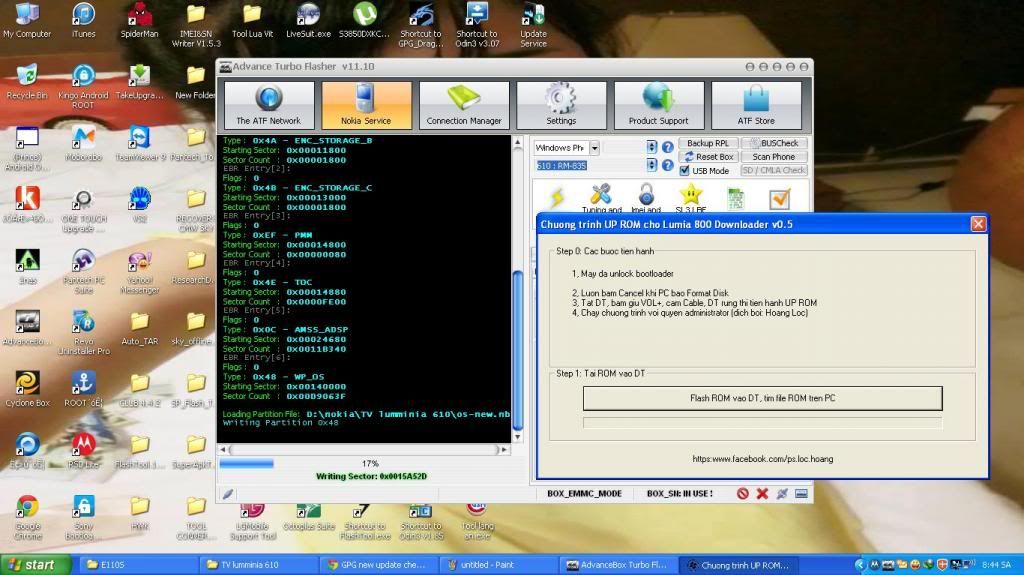1024x575 pixels.
Task: Click the pen icon in the status bar
Action: tap(227, 494)
